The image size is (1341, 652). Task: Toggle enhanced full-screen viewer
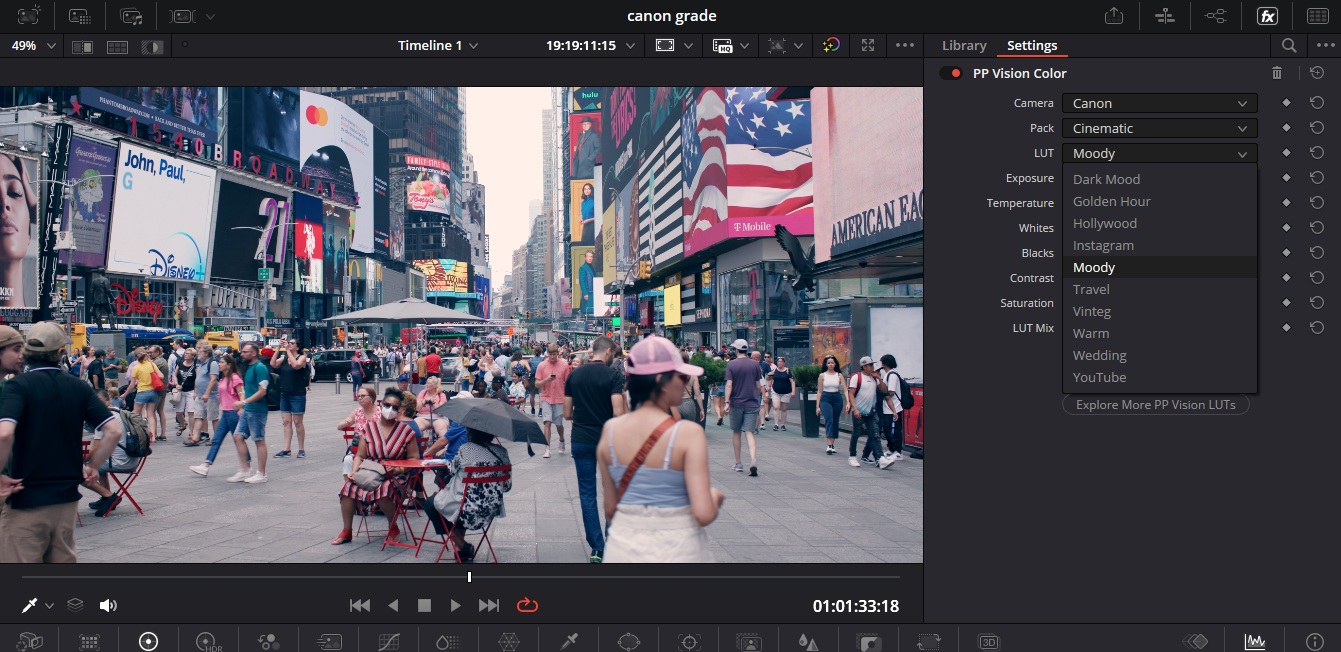coord(867,45)
